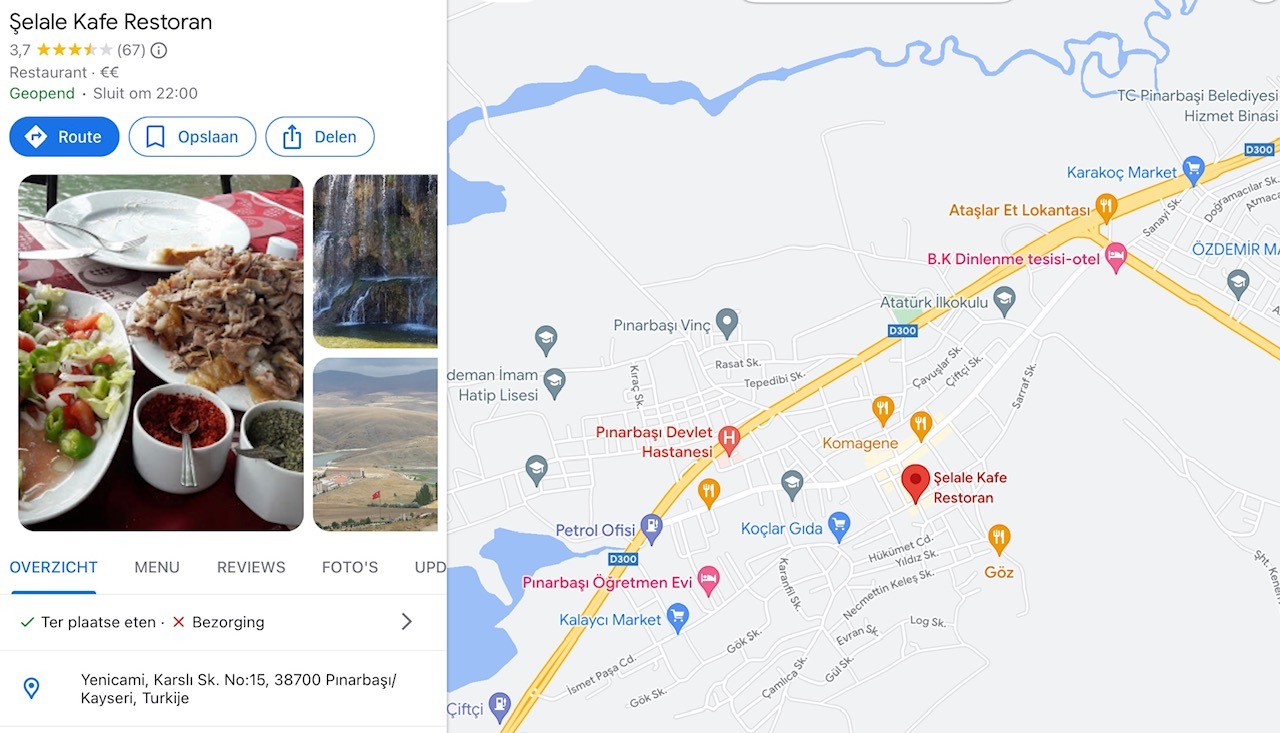Viewport: 1280px width, 733px height.
Task: Go to the FOTO'S tab
Action: tap(350, 567)
